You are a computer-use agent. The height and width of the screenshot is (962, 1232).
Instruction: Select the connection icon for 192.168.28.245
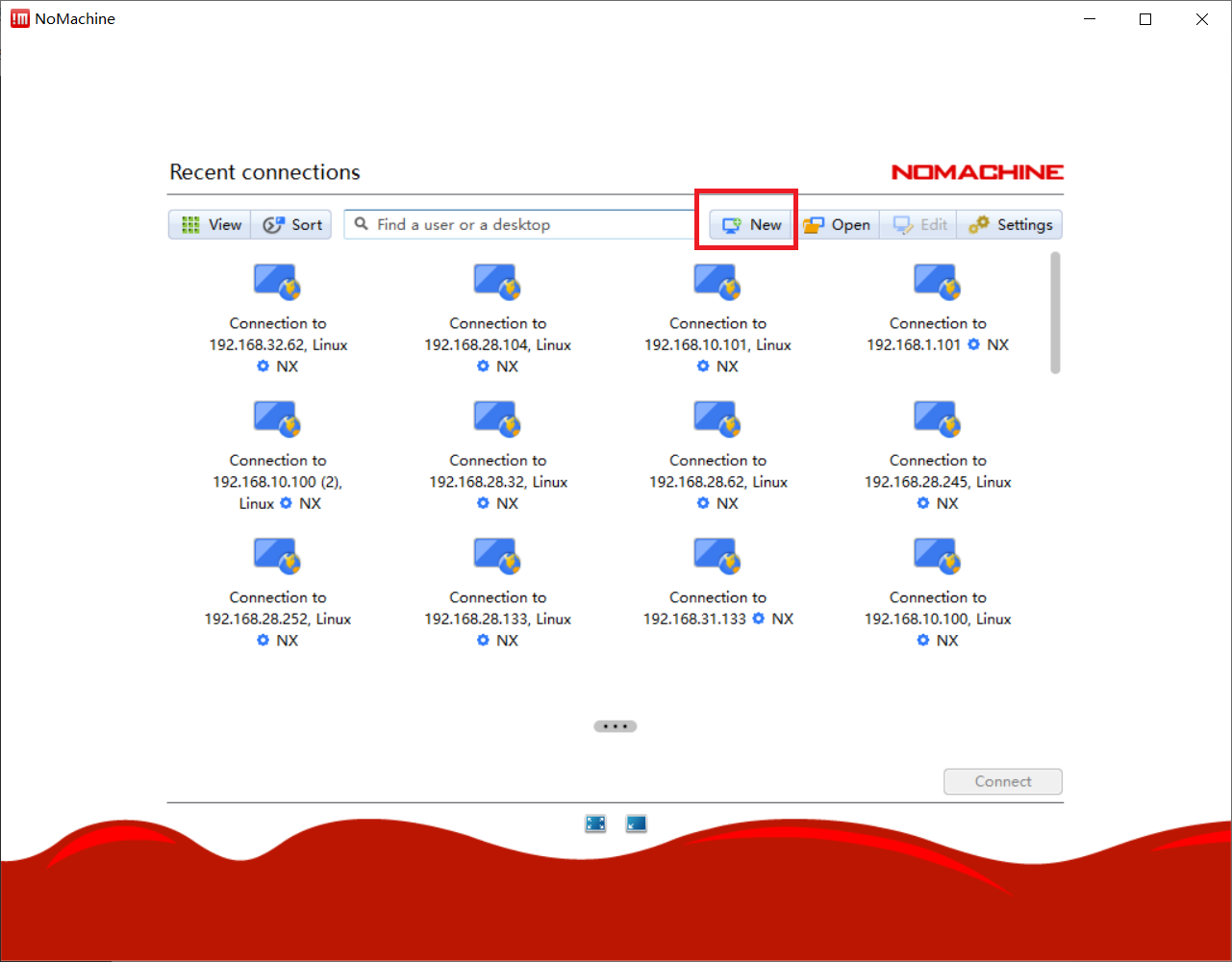pos(938,419)
